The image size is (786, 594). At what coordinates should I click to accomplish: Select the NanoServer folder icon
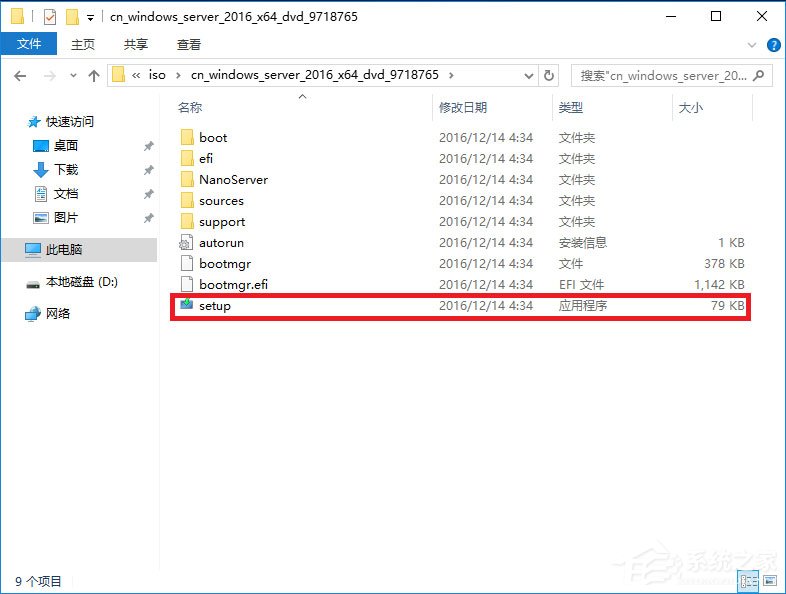(187, 179)
